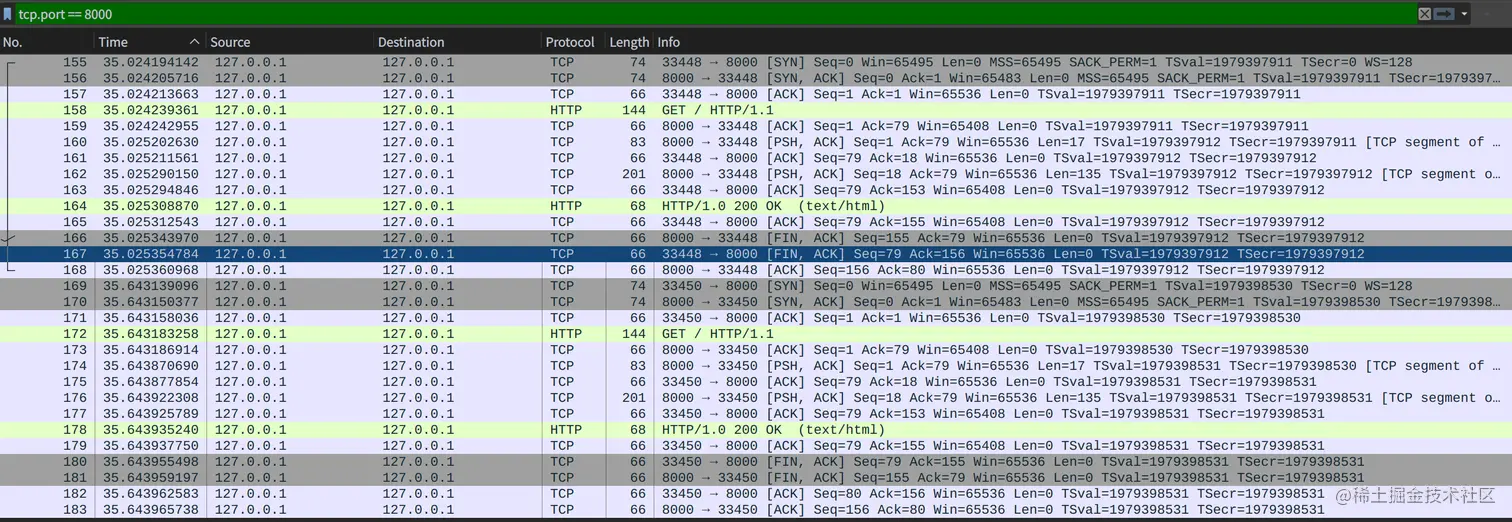Select packet 160 with Len=17
This screenshot has width=1512, height=522.
(756, 142)
